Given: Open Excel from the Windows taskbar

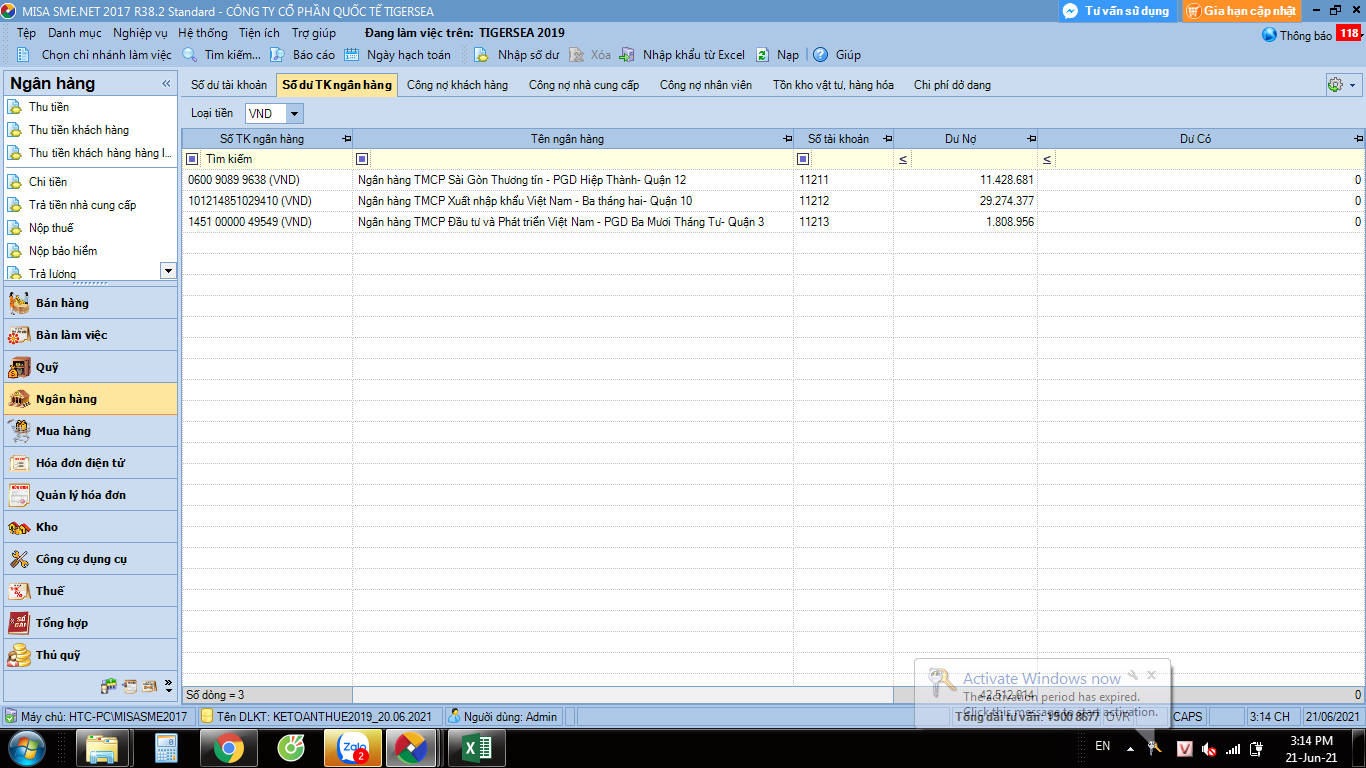Looking at the screenshot, I should click(x=477, y=748).
